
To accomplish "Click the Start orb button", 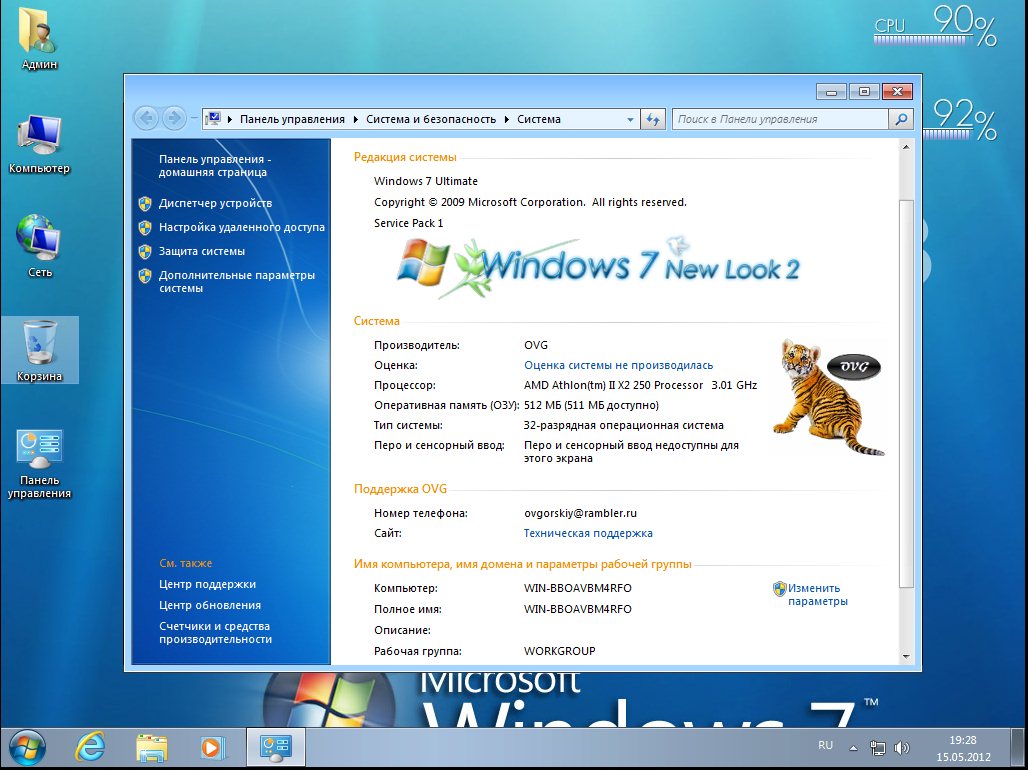I will [27, 746].
